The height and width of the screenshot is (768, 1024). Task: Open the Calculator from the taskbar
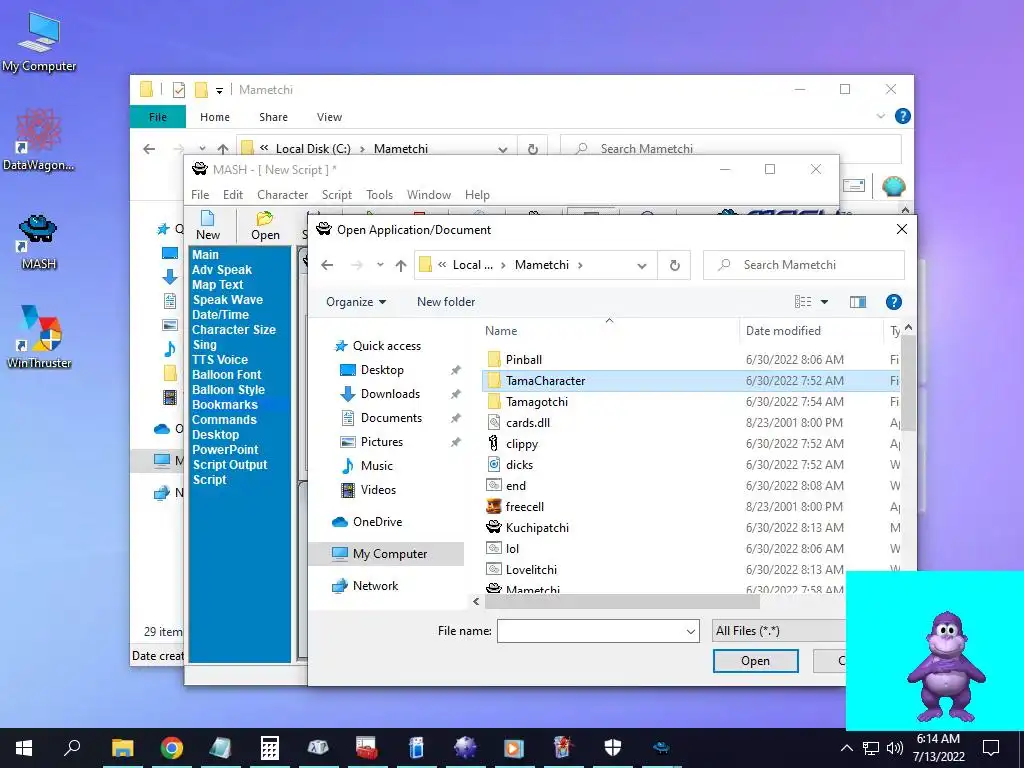(x=270, y=748)
